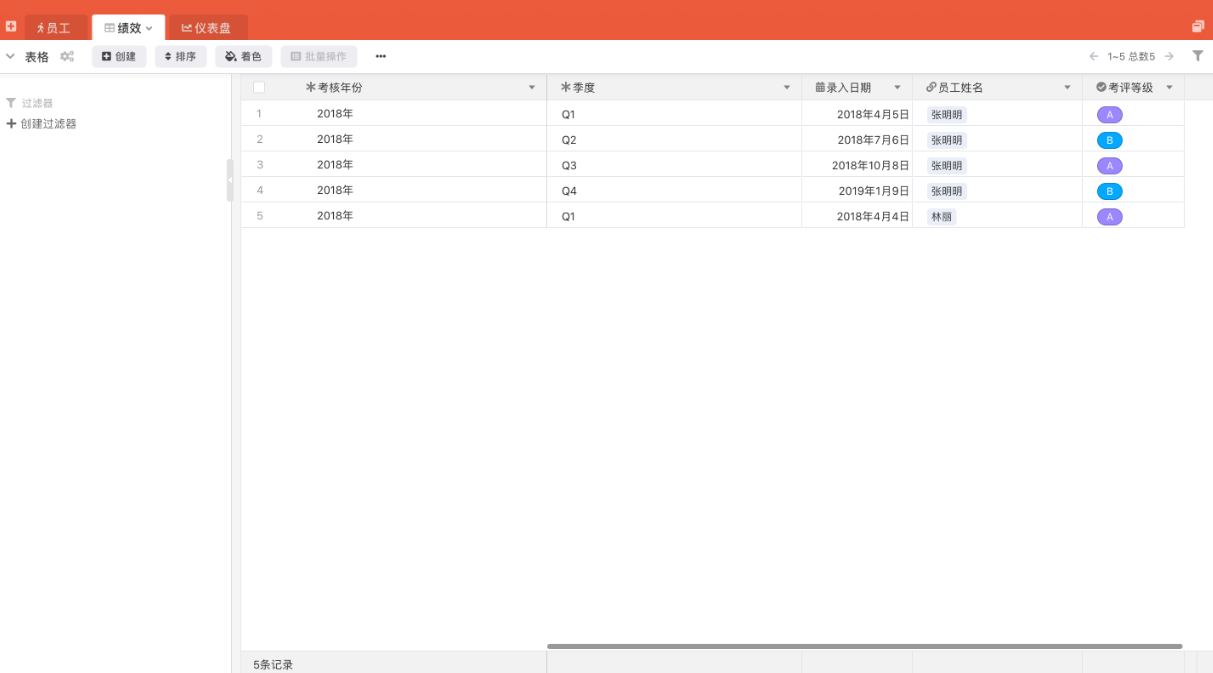Click the purple A grade in row 1
Screen dimensions: 1213x673
click(x=1109, y=115)
